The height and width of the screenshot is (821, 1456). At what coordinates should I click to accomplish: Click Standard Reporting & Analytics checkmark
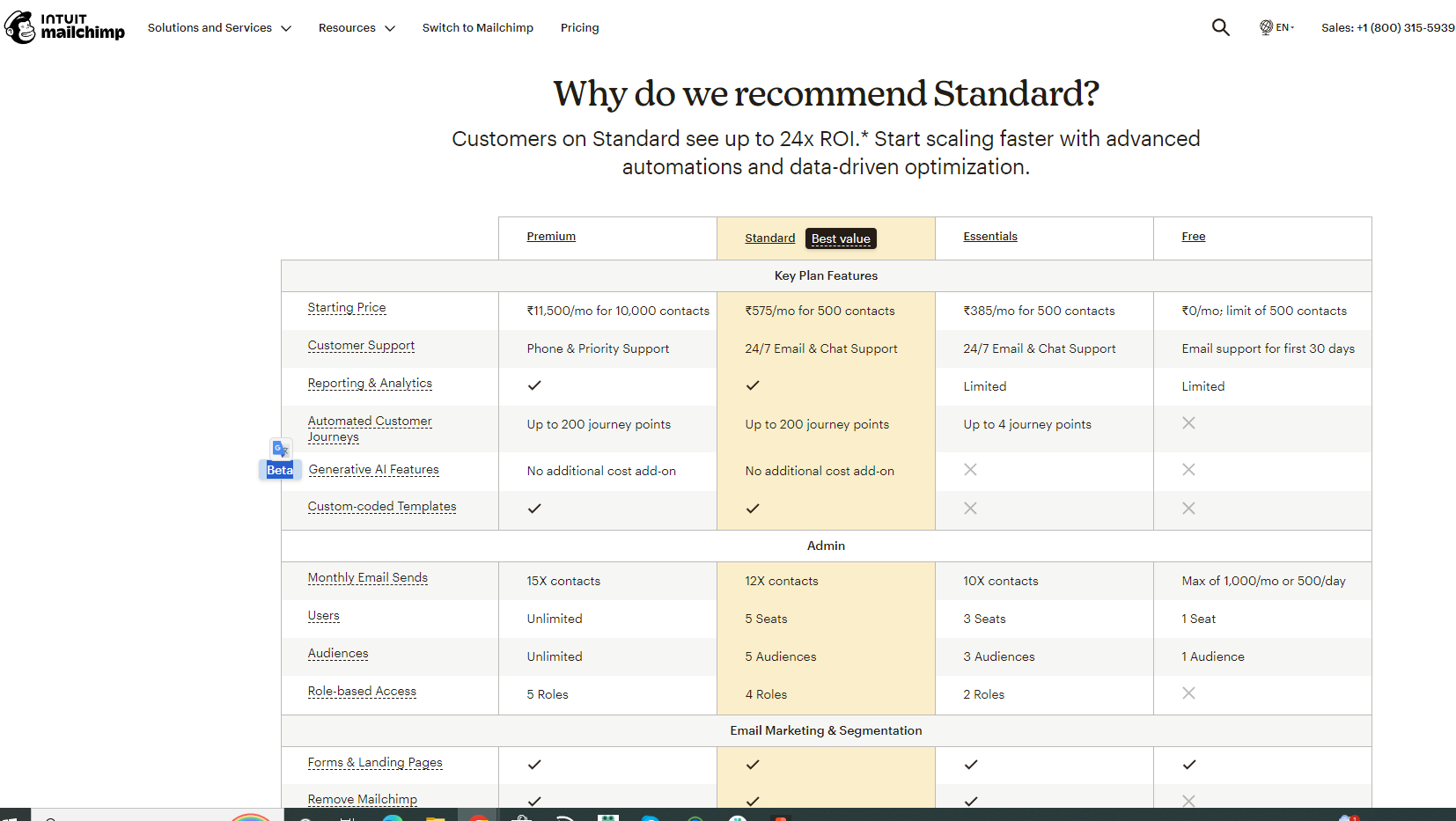[753, 385]
